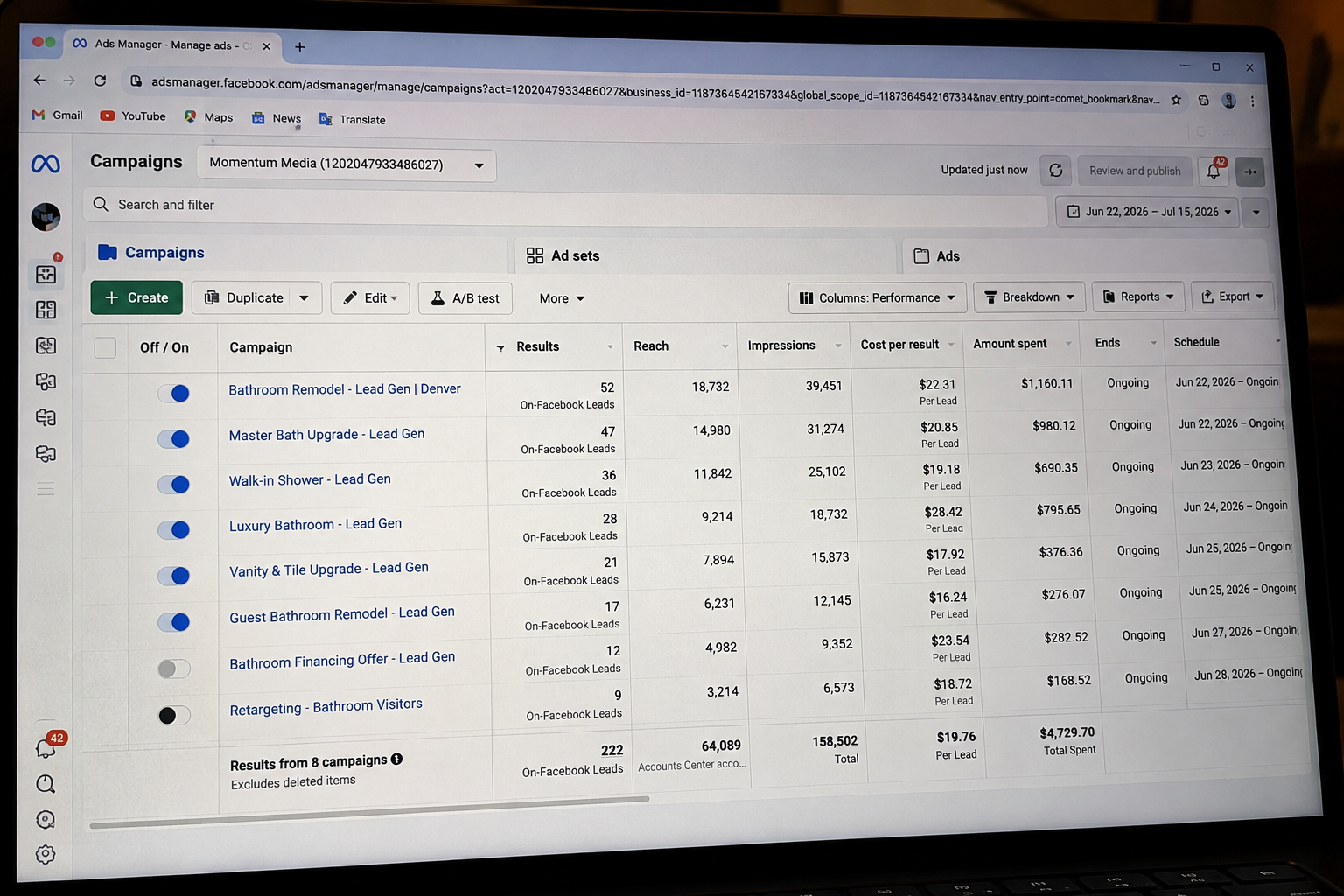Toggle off Walk-in Shower campaign
Screen dimensions: 1344x896
tap(173, 485)
